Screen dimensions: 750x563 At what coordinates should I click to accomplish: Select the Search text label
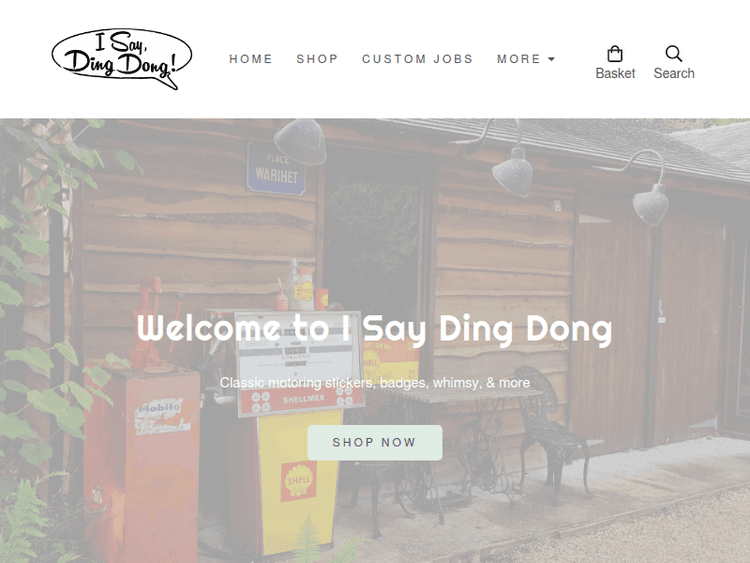674,73
